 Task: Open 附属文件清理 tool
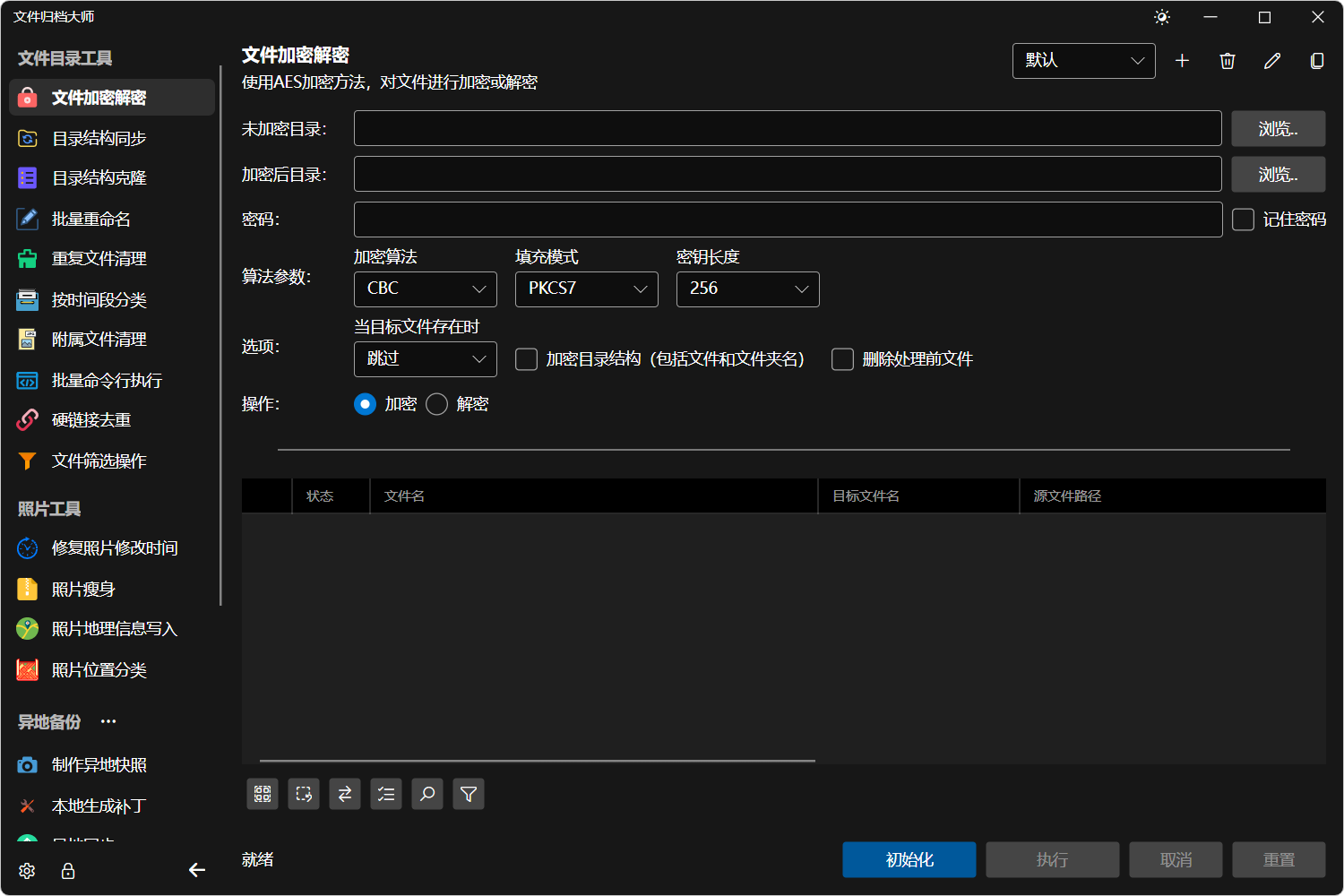(112, 340)
